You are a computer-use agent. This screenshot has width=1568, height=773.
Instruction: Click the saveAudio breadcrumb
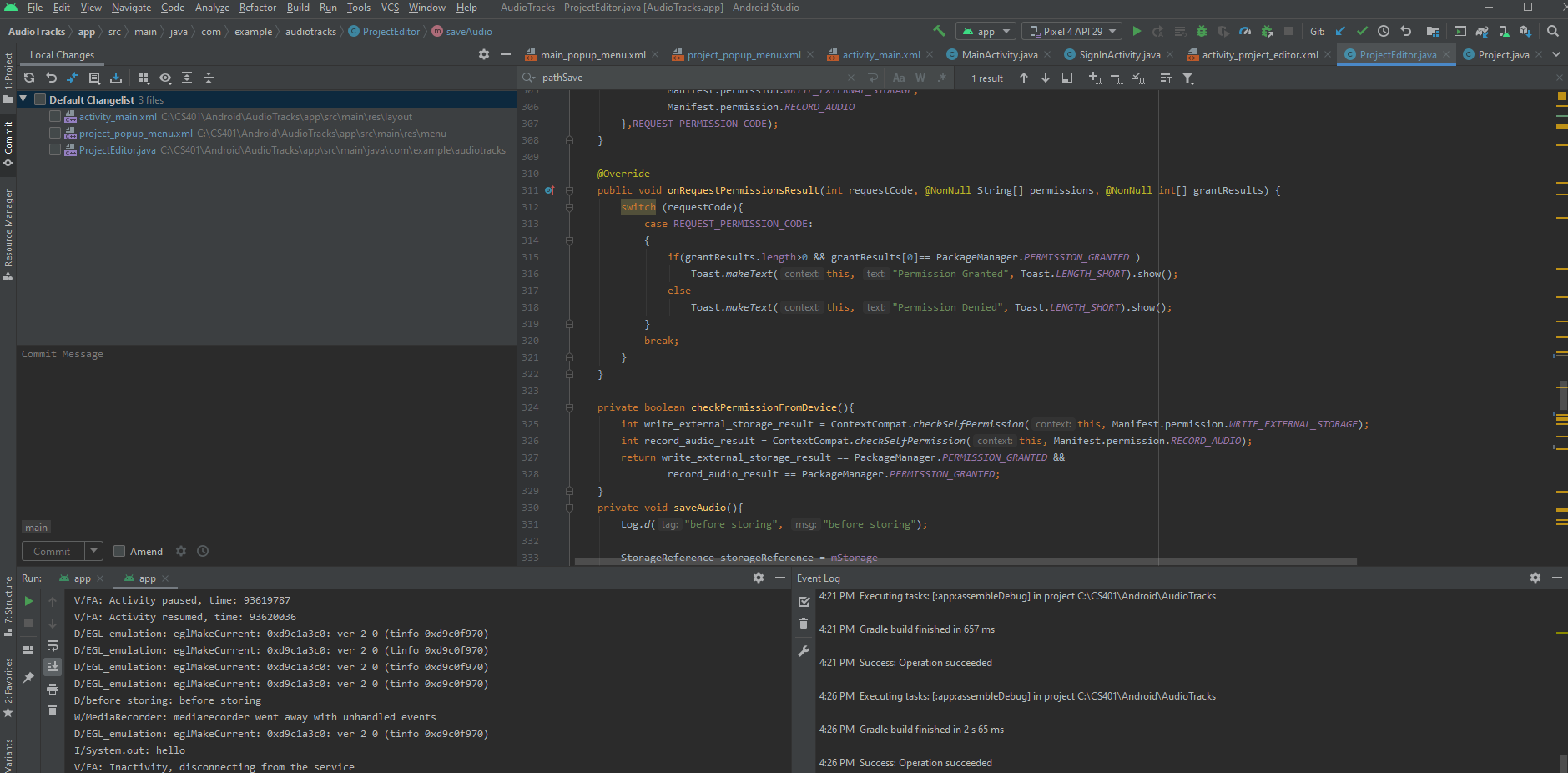[461, 31]
